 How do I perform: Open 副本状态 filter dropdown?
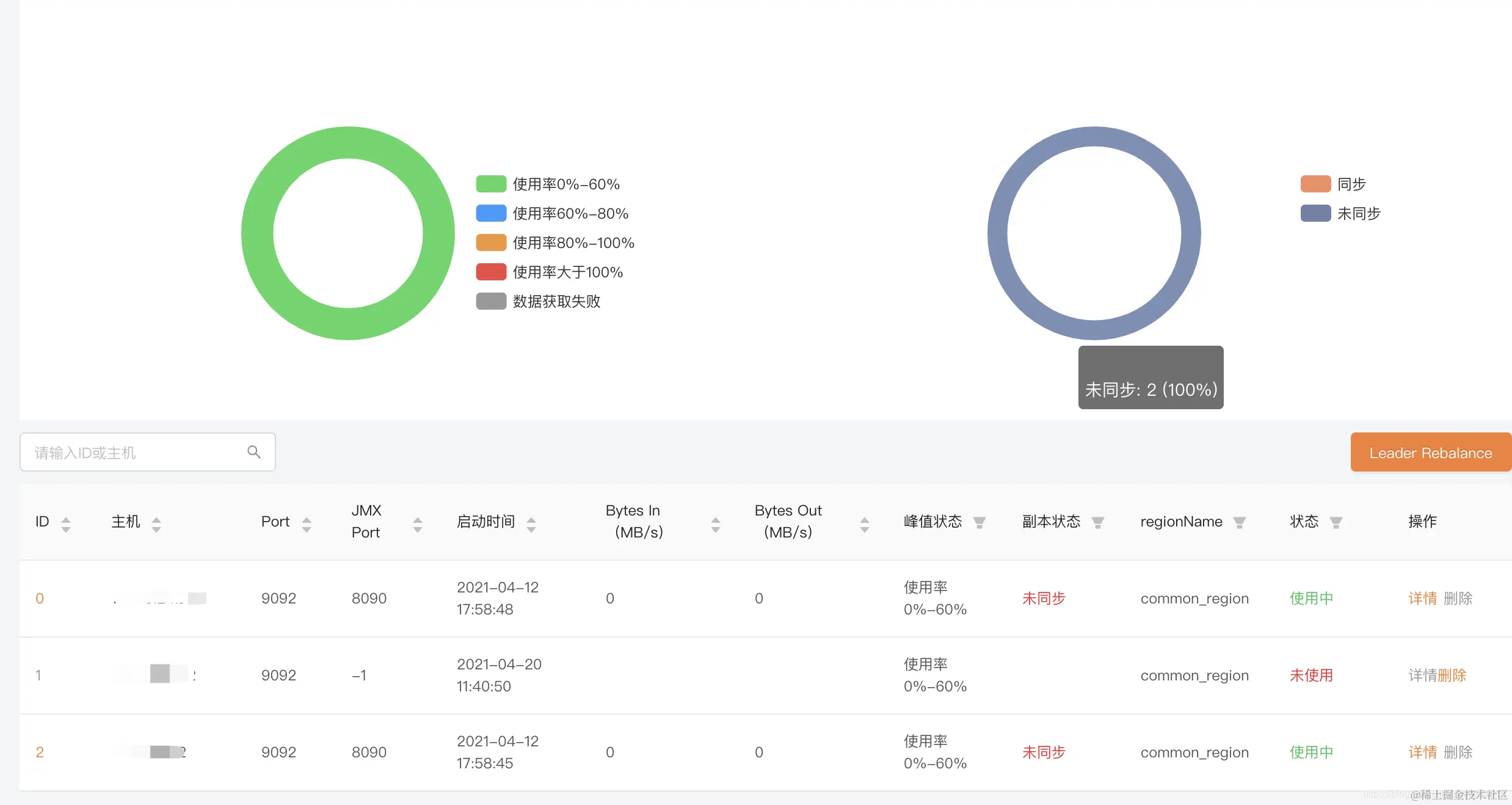click(1098, 522)
